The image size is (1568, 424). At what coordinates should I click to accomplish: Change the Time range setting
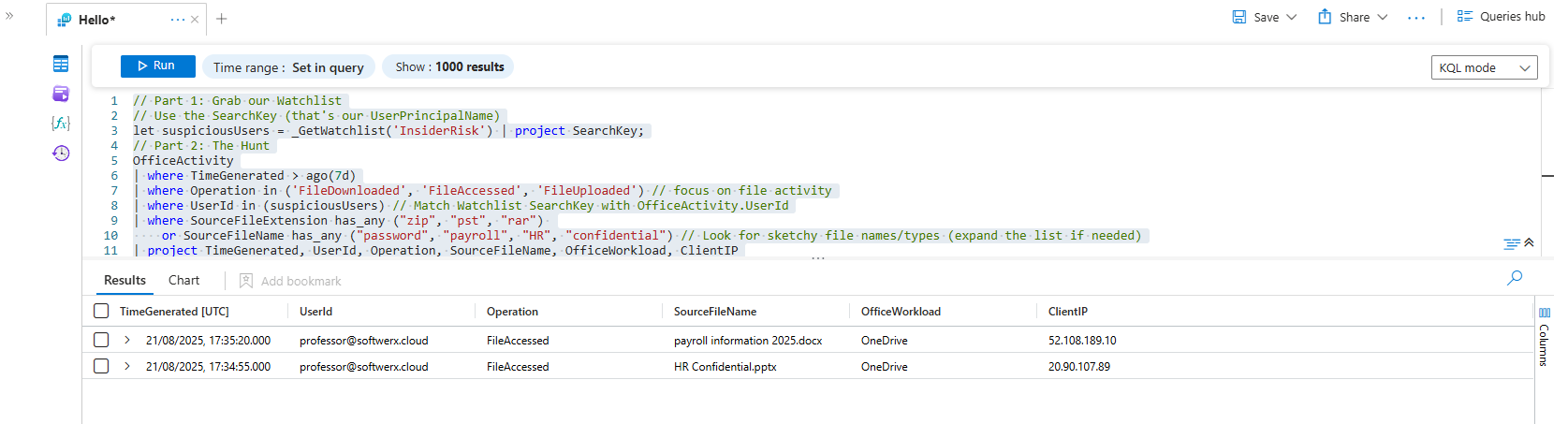click(x=288, y=67)
